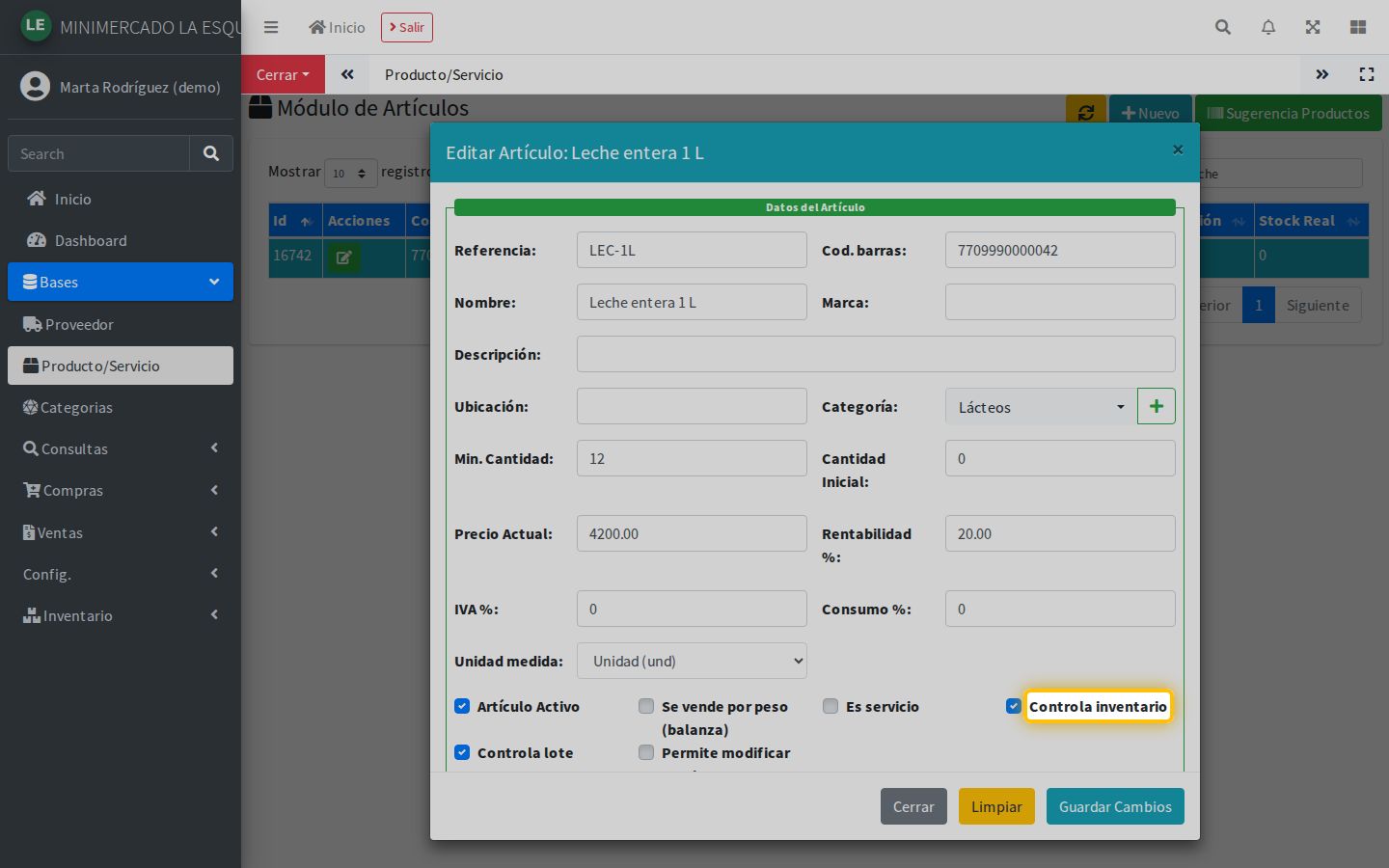Switch to the Producto/Servicio tab
Screen dimensions: 1389x868
pos(444,74)
